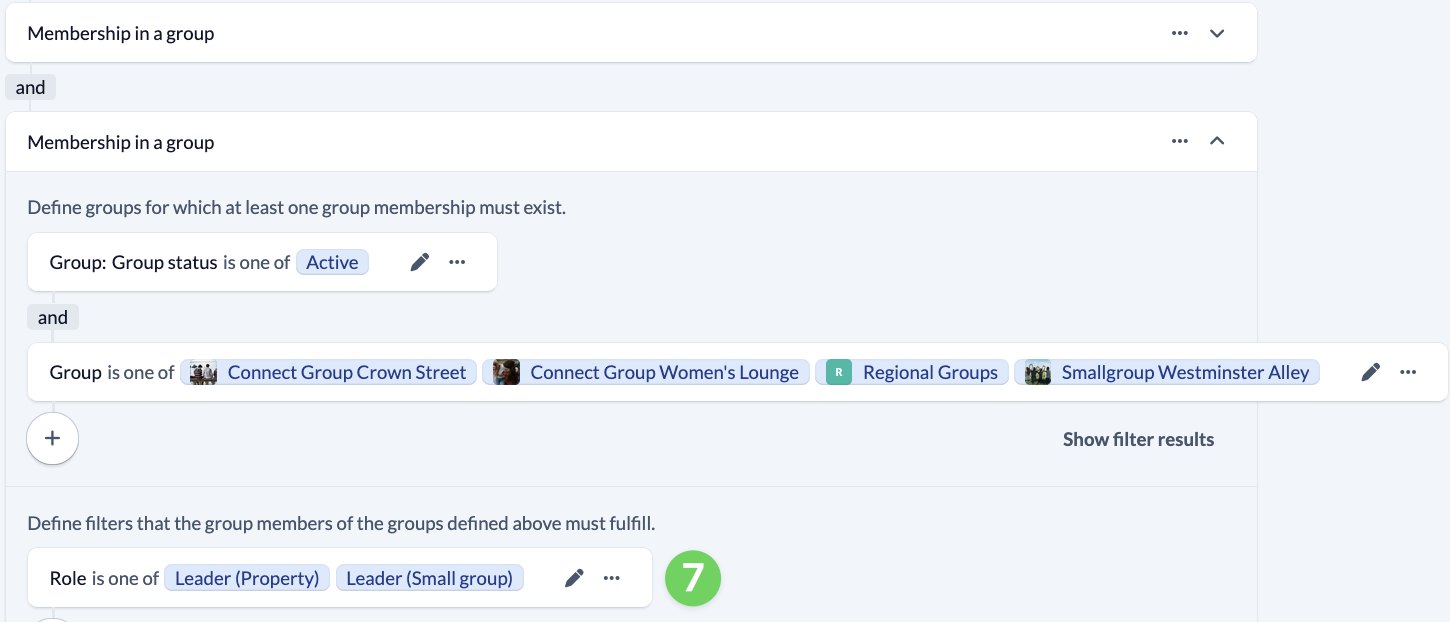Click the green 7 result count badge
1450x622 pixels.
click(693, 578)
